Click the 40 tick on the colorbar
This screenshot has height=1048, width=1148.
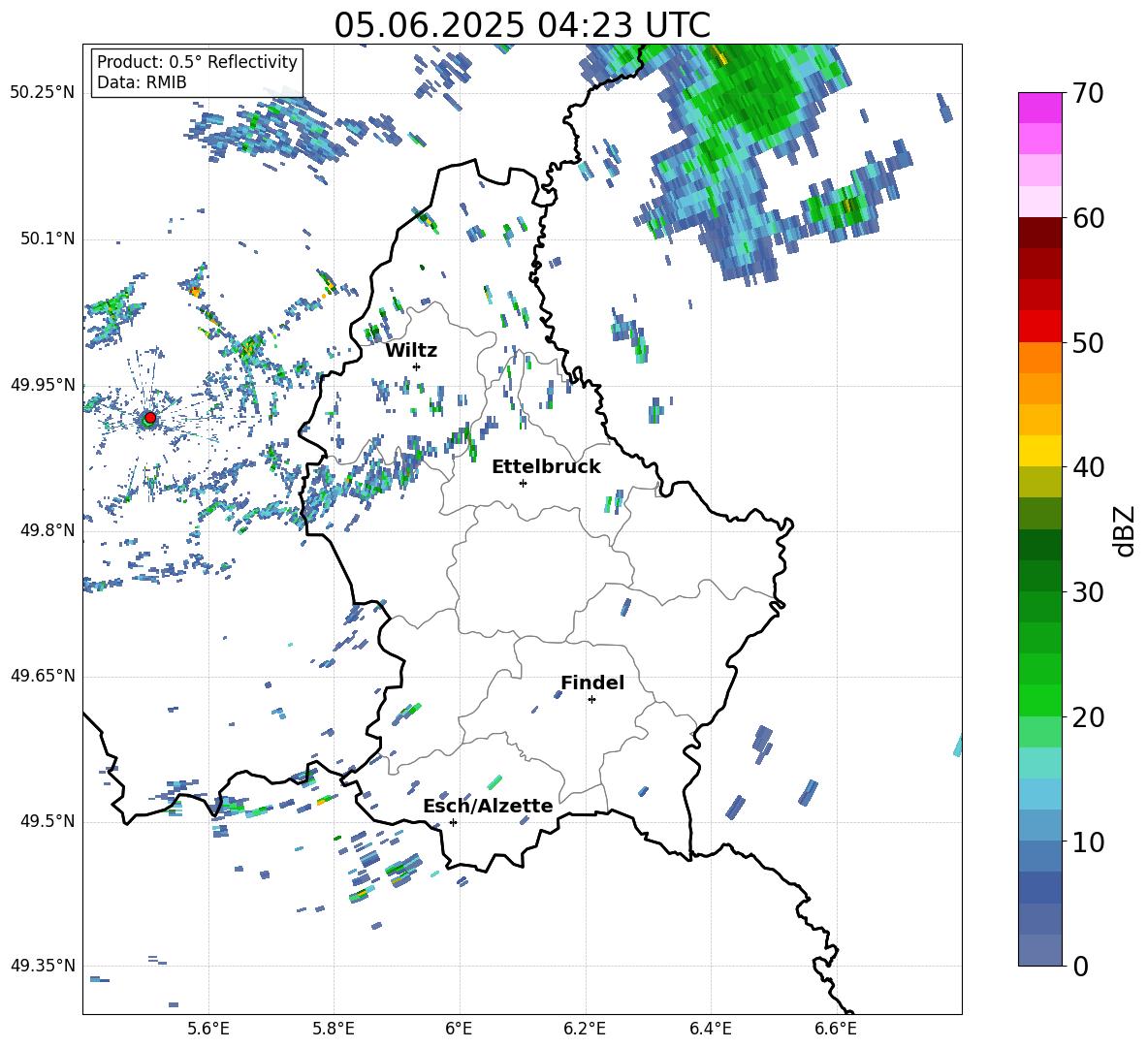pos(1088,467)
